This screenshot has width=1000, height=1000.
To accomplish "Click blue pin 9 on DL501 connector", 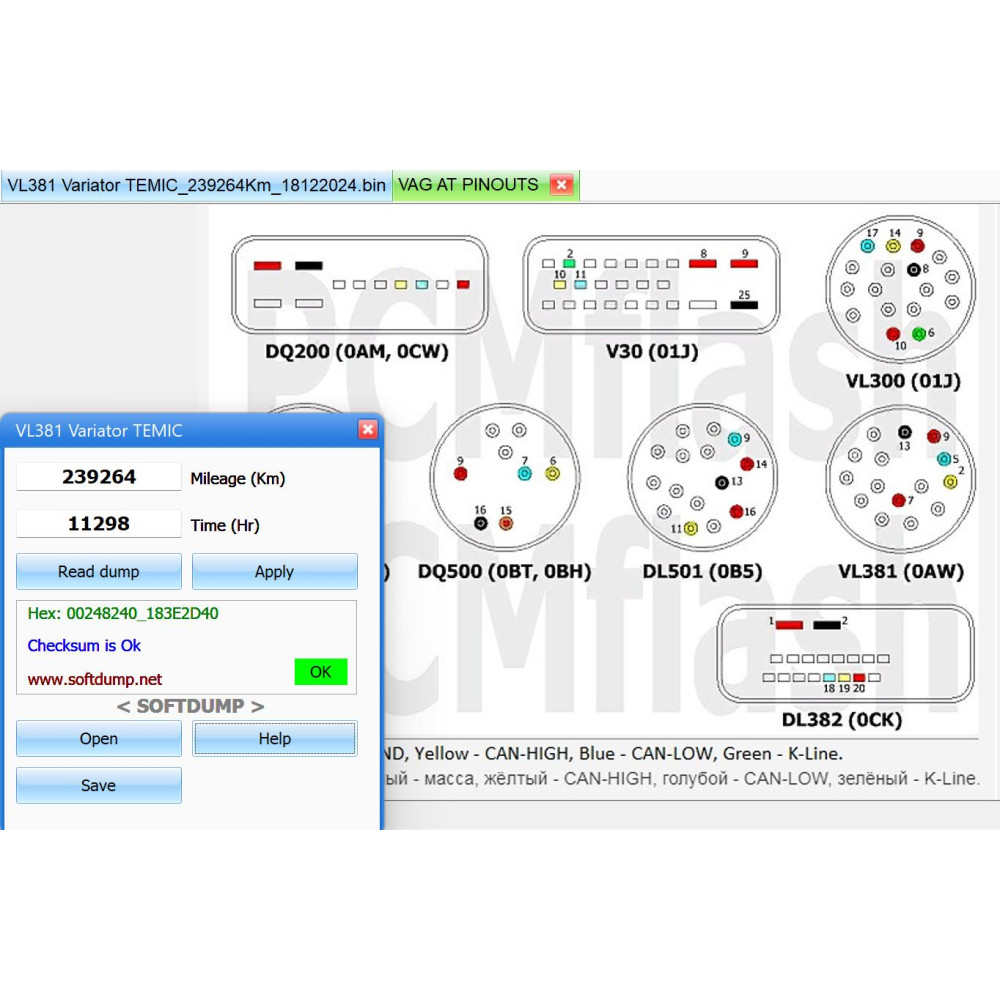I will point(735,439).
